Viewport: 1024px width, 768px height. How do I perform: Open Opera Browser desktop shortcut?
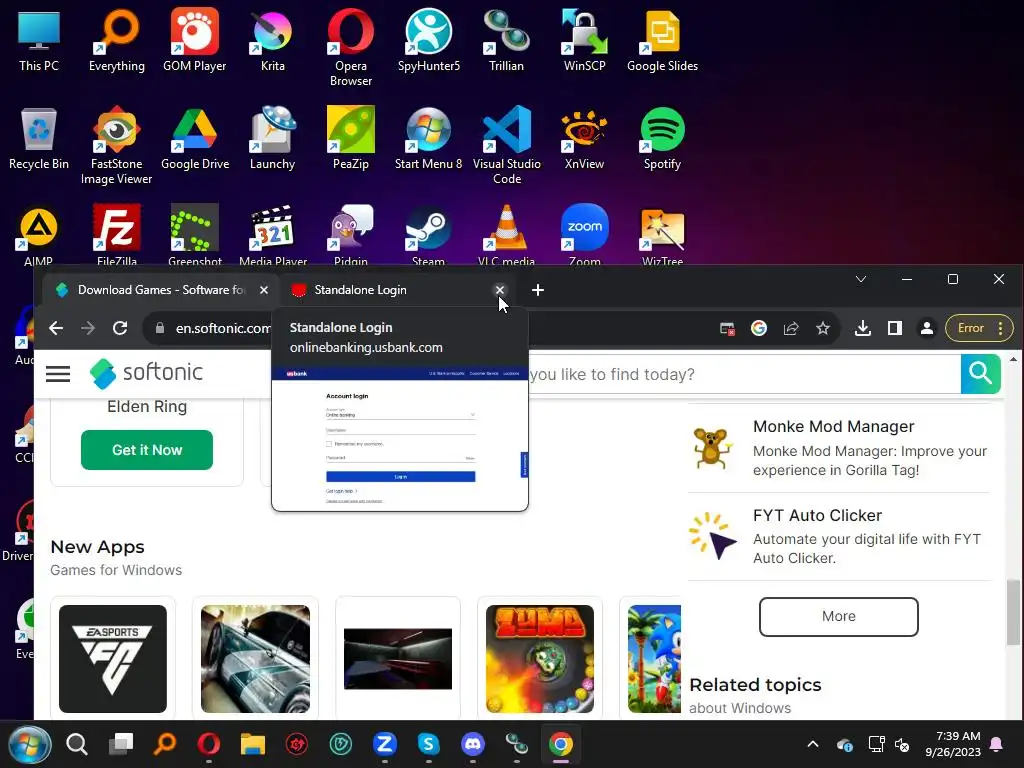[351, 48]
